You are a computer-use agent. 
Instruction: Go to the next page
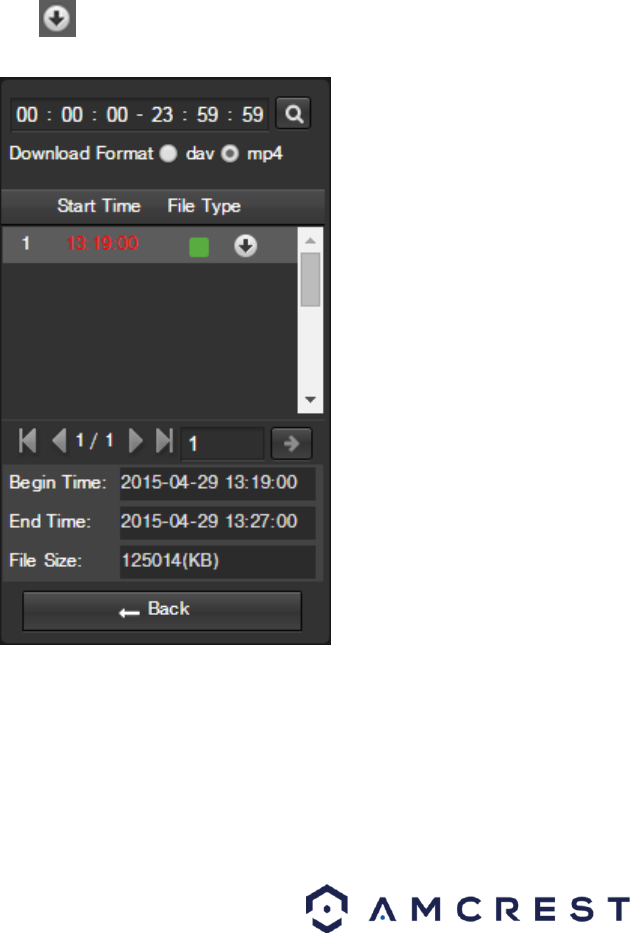coord(136,441)
